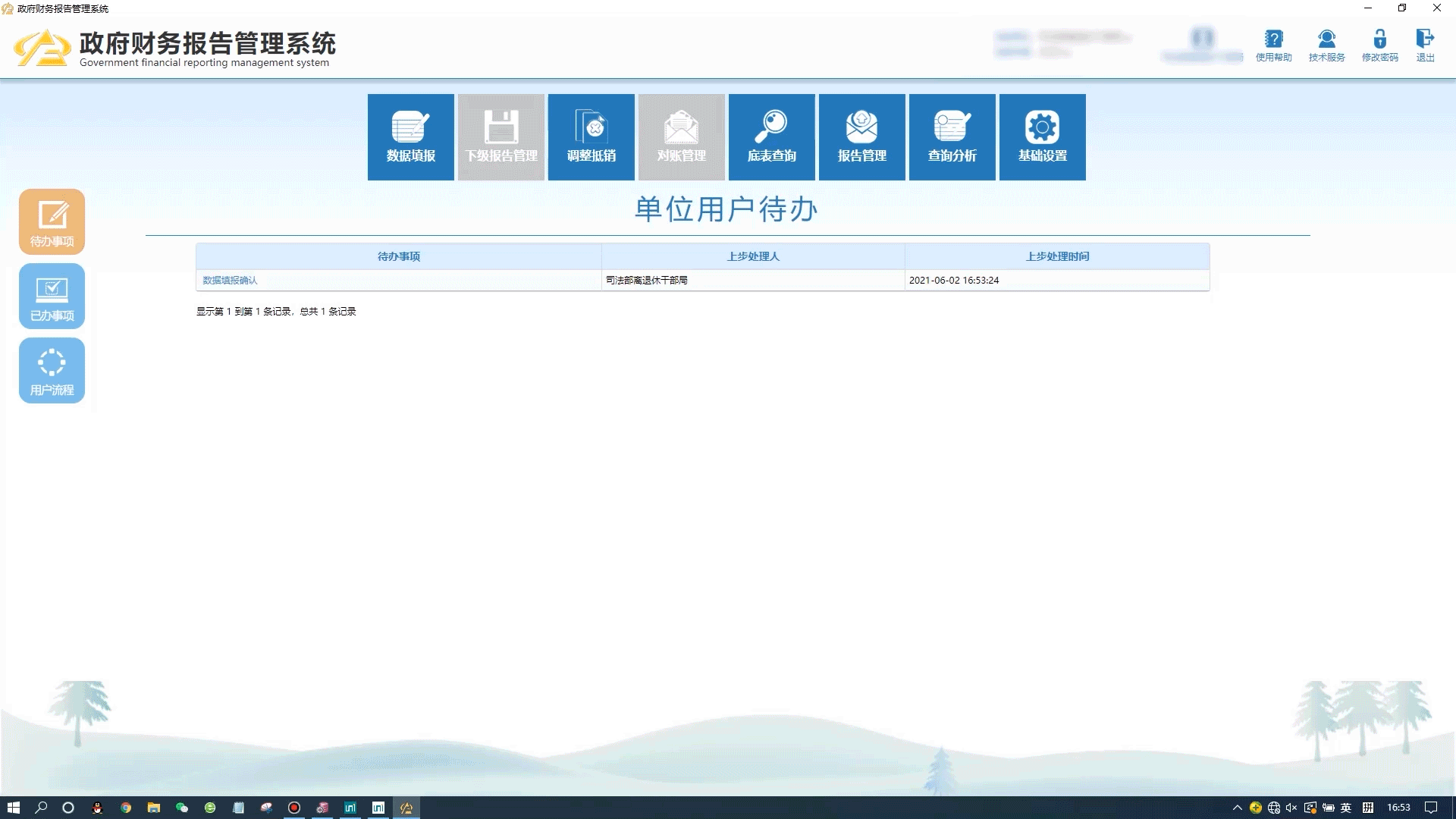Open the 报告管理 report management module
Screen dimensions: 1456x819
click(861, 137)
